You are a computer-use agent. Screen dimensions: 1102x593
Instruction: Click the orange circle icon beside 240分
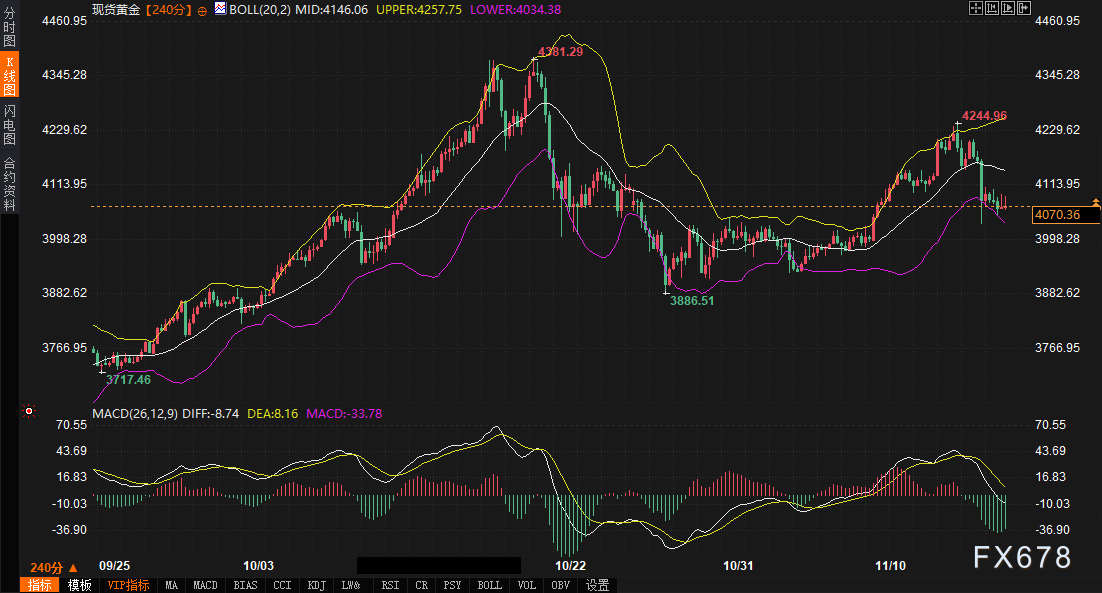point(203,10)
